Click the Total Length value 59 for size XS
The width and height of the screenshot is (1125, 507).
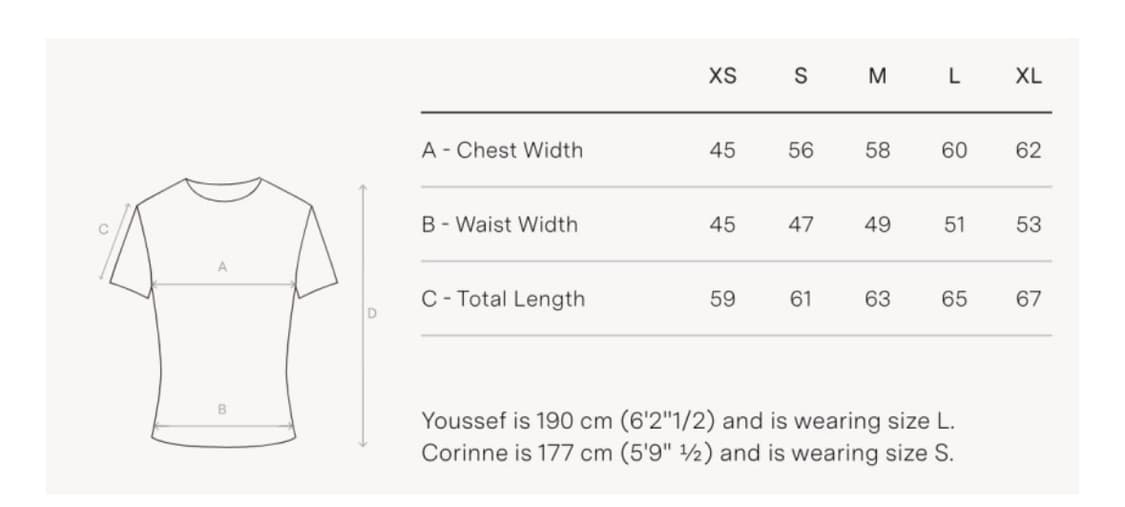coord(722,298)
